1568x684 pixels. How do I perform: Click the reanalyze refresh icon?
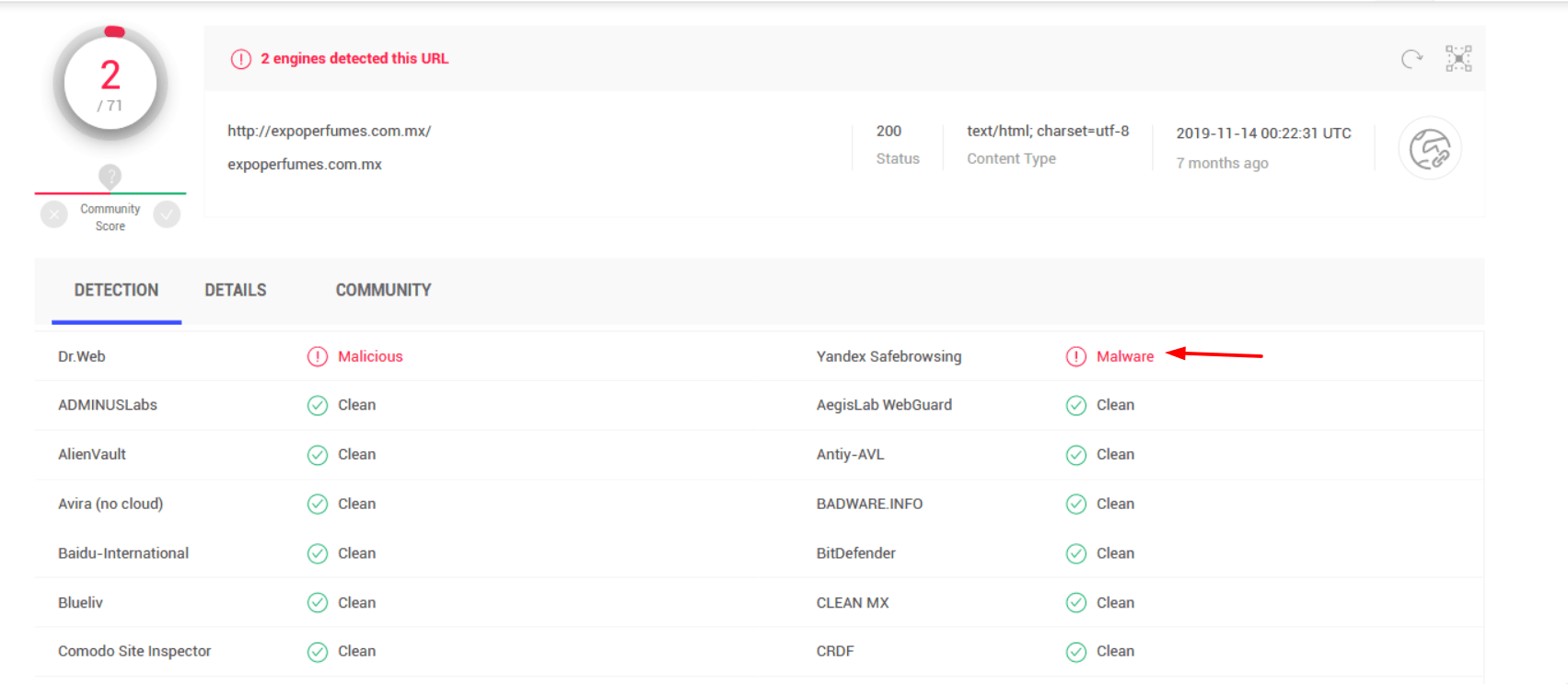click(x=1411, y=59)
